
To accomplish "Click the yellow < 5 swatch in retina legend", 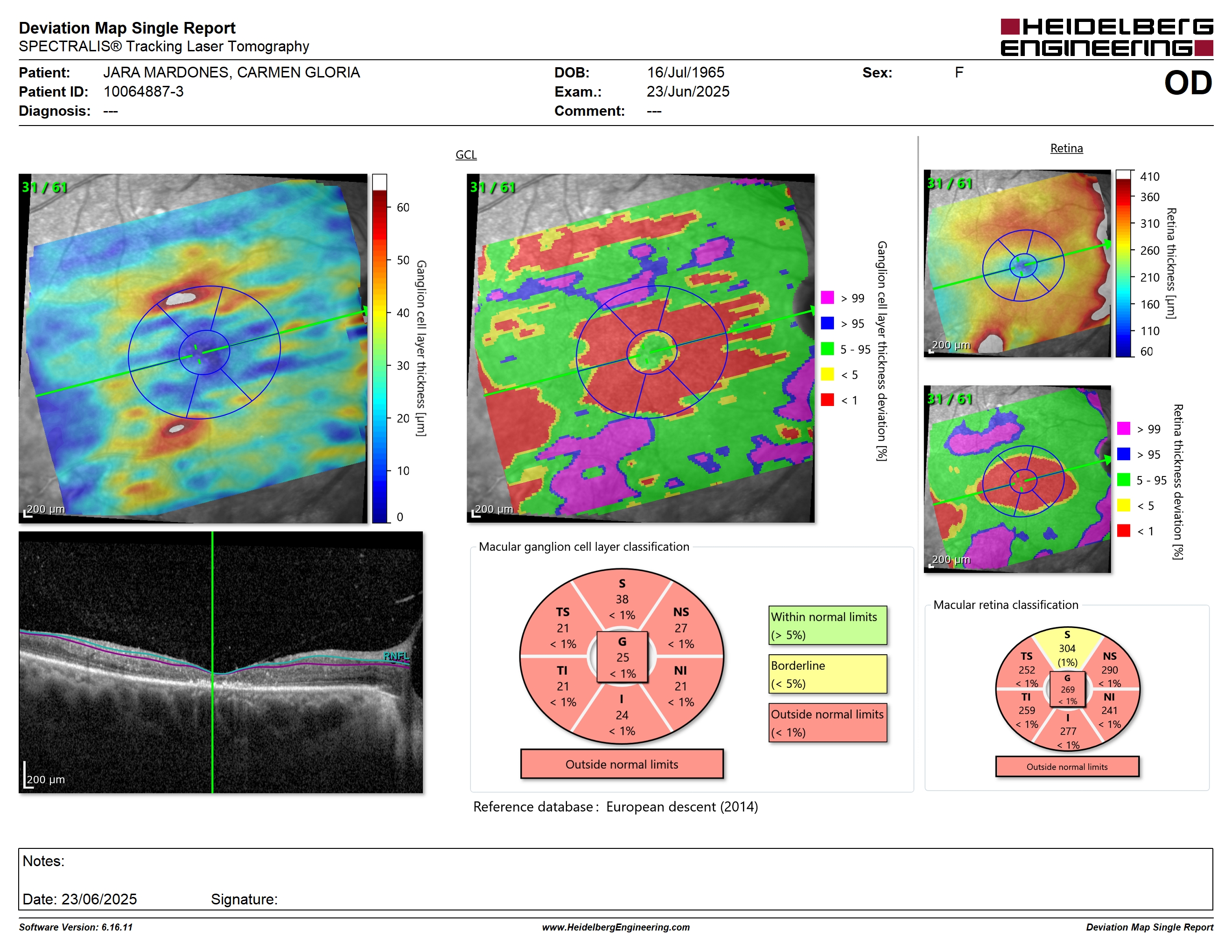I will coord(1123,505).
